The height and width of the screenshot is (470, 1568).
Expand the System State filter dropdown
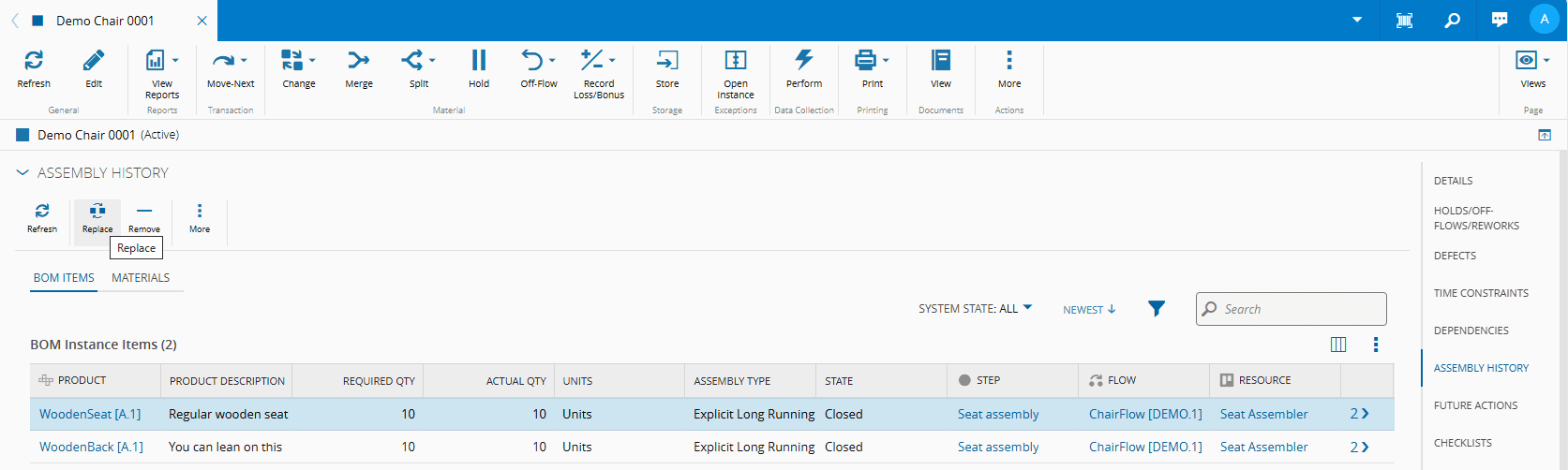click(x=975, y=309)
